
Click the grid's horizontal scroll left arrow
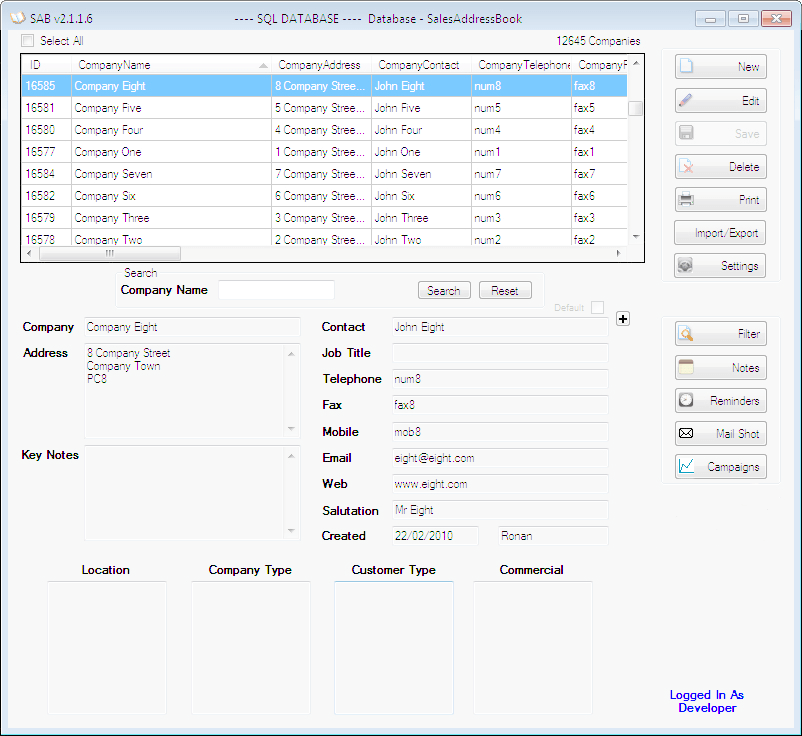[29, 253]
